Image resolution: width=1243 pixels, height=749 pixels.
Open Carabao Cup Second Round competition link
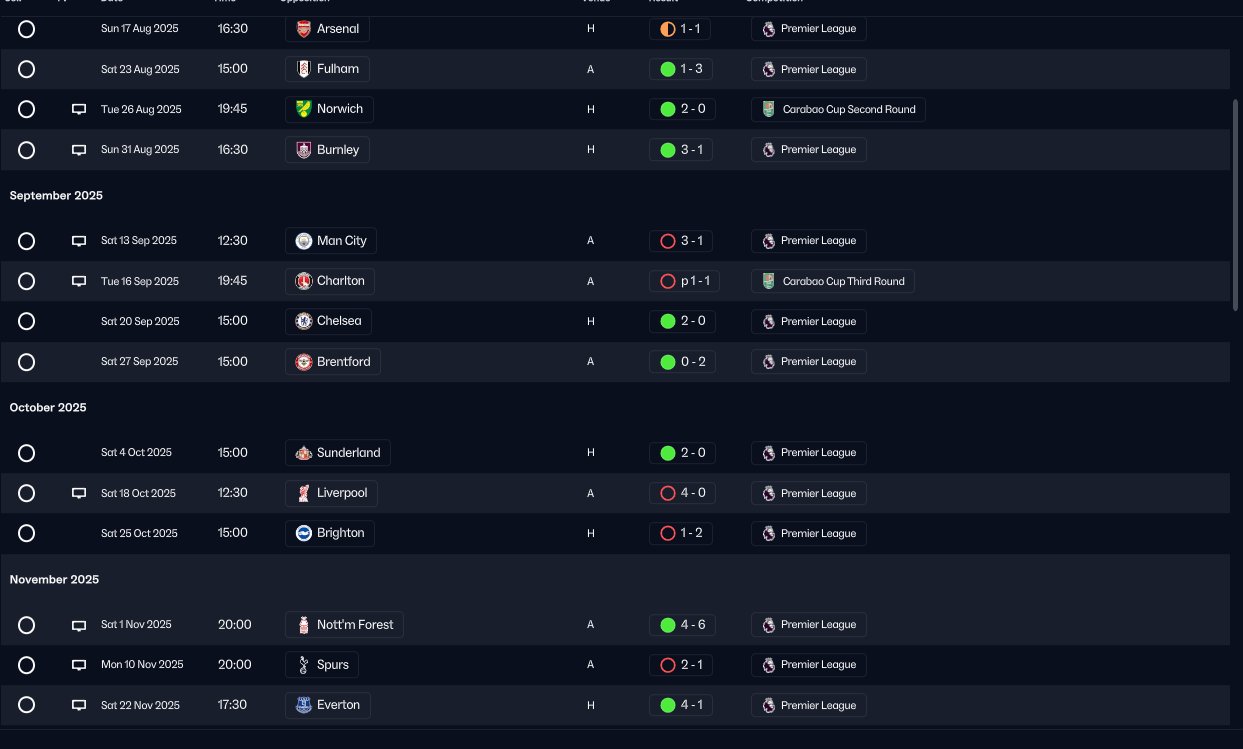tap(838, 109)
